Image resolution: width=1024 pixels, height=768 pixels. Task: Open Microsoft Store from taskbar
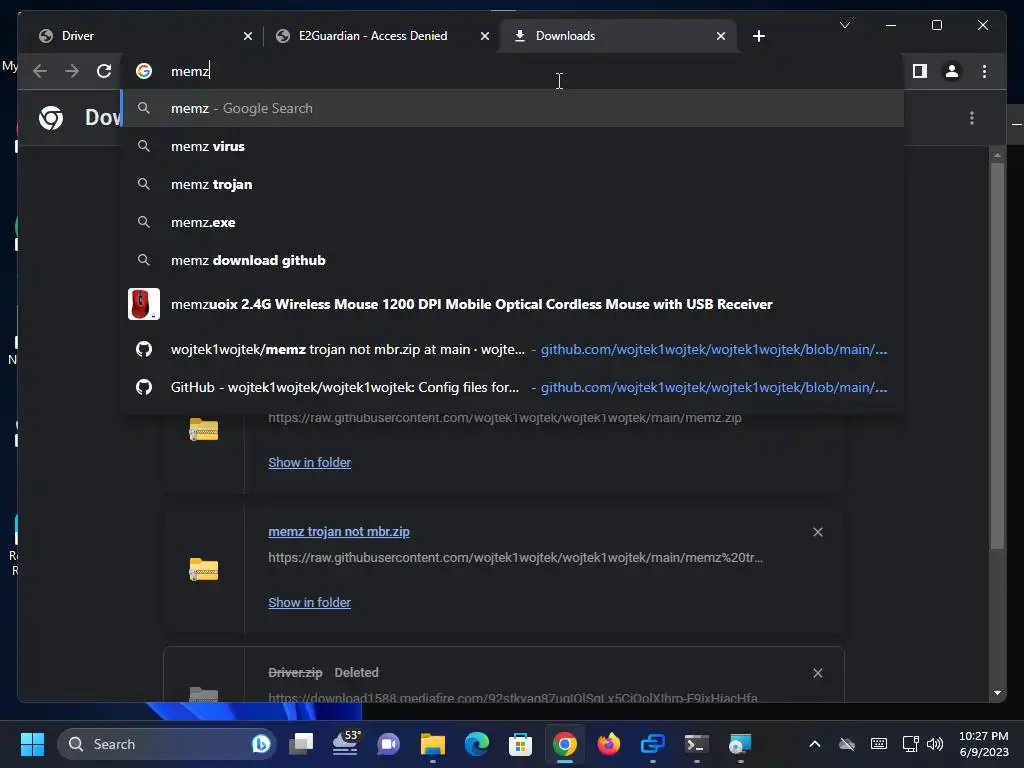[x=520, y=744]
